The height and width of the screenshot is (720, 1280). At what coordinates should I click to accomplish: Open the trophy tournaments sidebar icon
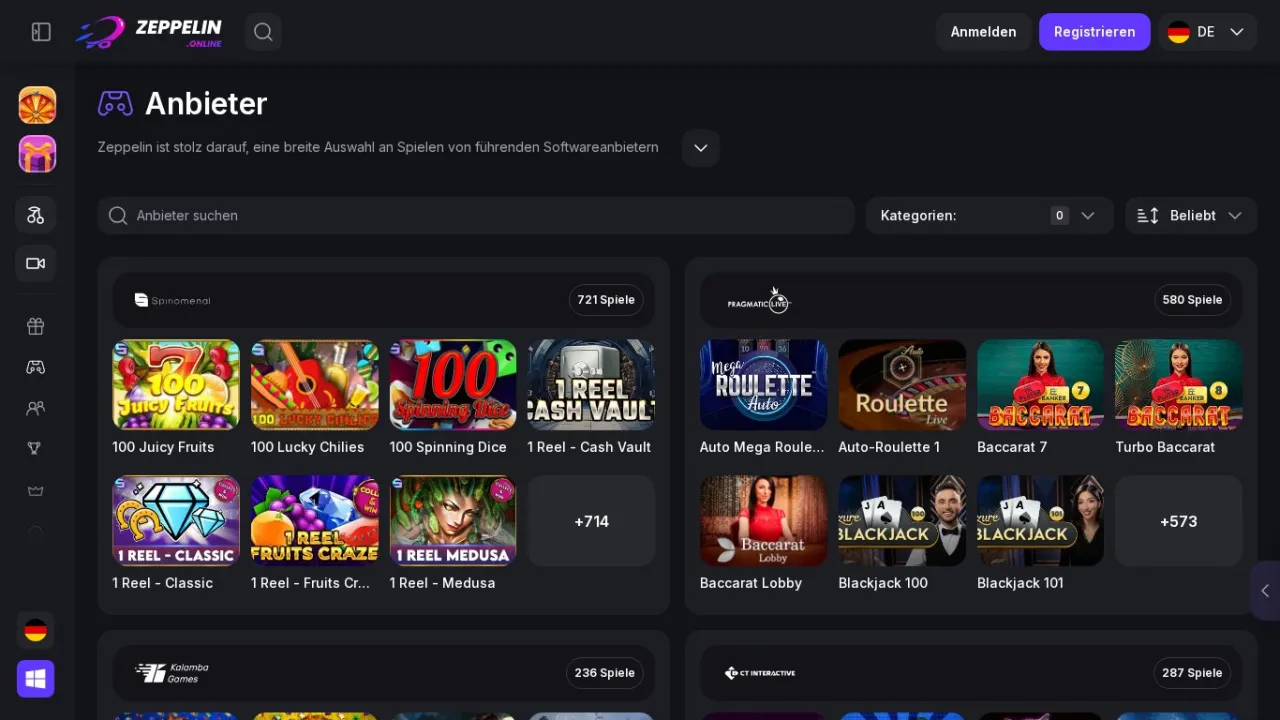tap(36, 449)
